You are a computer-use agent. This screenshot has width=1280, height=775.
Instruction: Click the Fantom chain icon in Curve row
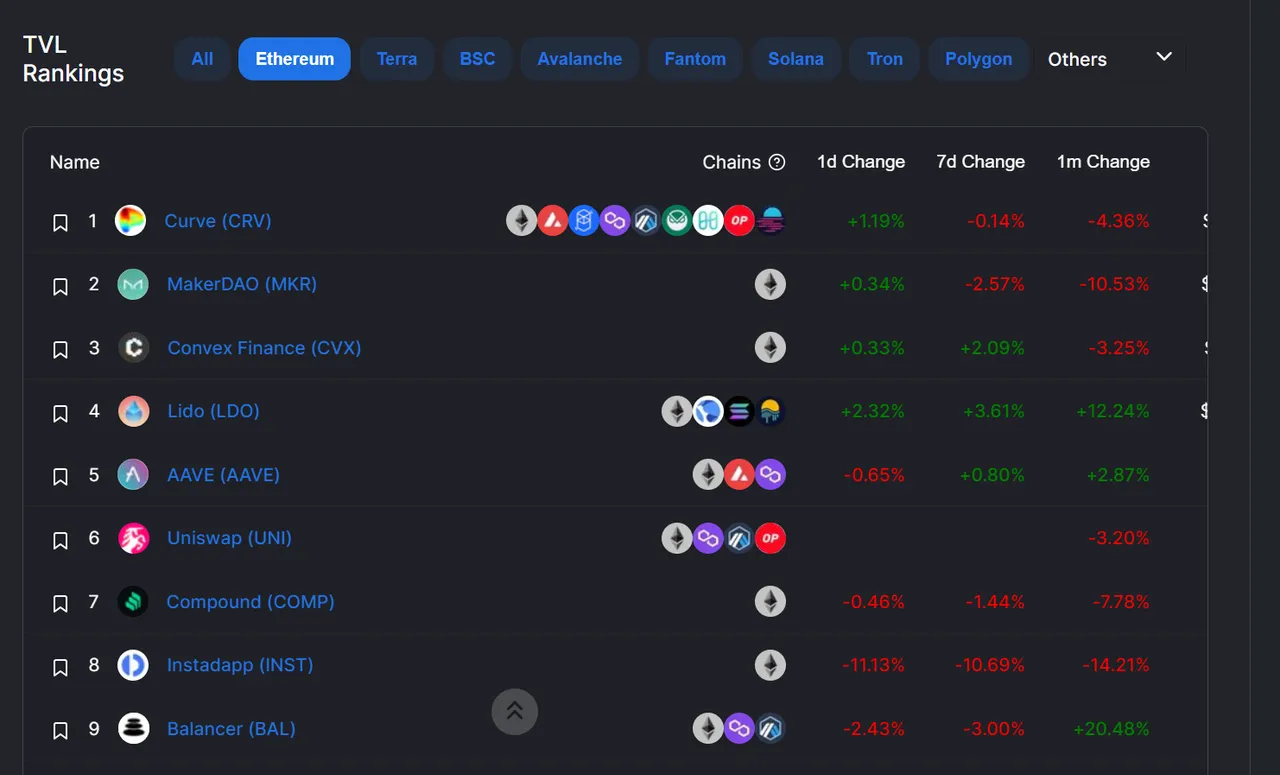coord(584,221)
